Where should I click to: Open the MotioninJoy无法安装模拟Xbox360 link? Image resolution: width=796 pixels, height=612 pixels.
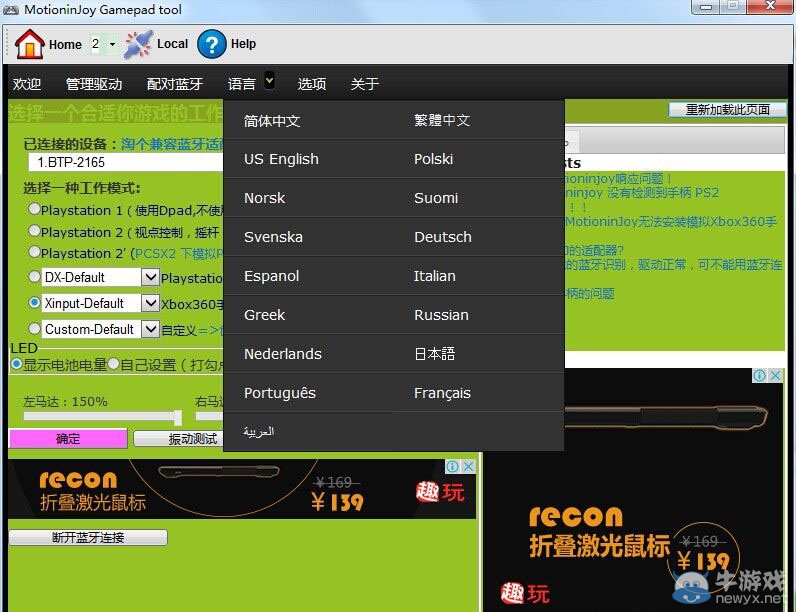[671, 222]
